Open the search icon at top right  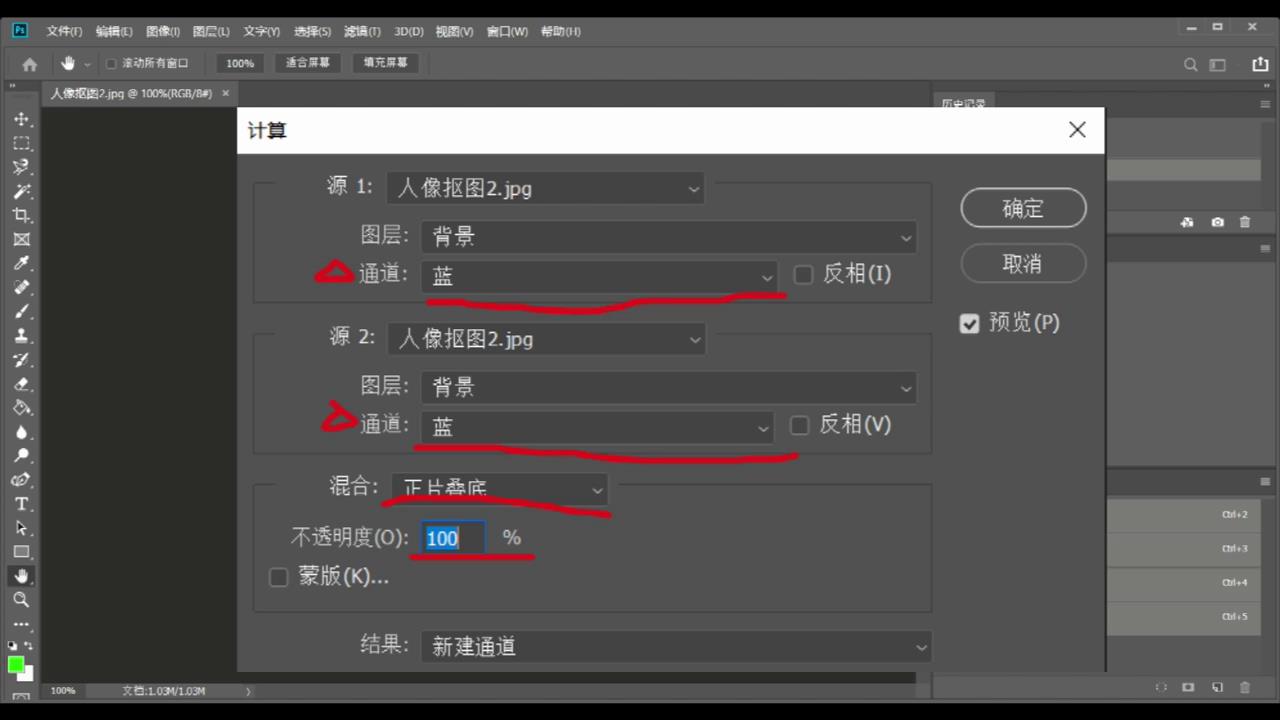coord(1190,64)
